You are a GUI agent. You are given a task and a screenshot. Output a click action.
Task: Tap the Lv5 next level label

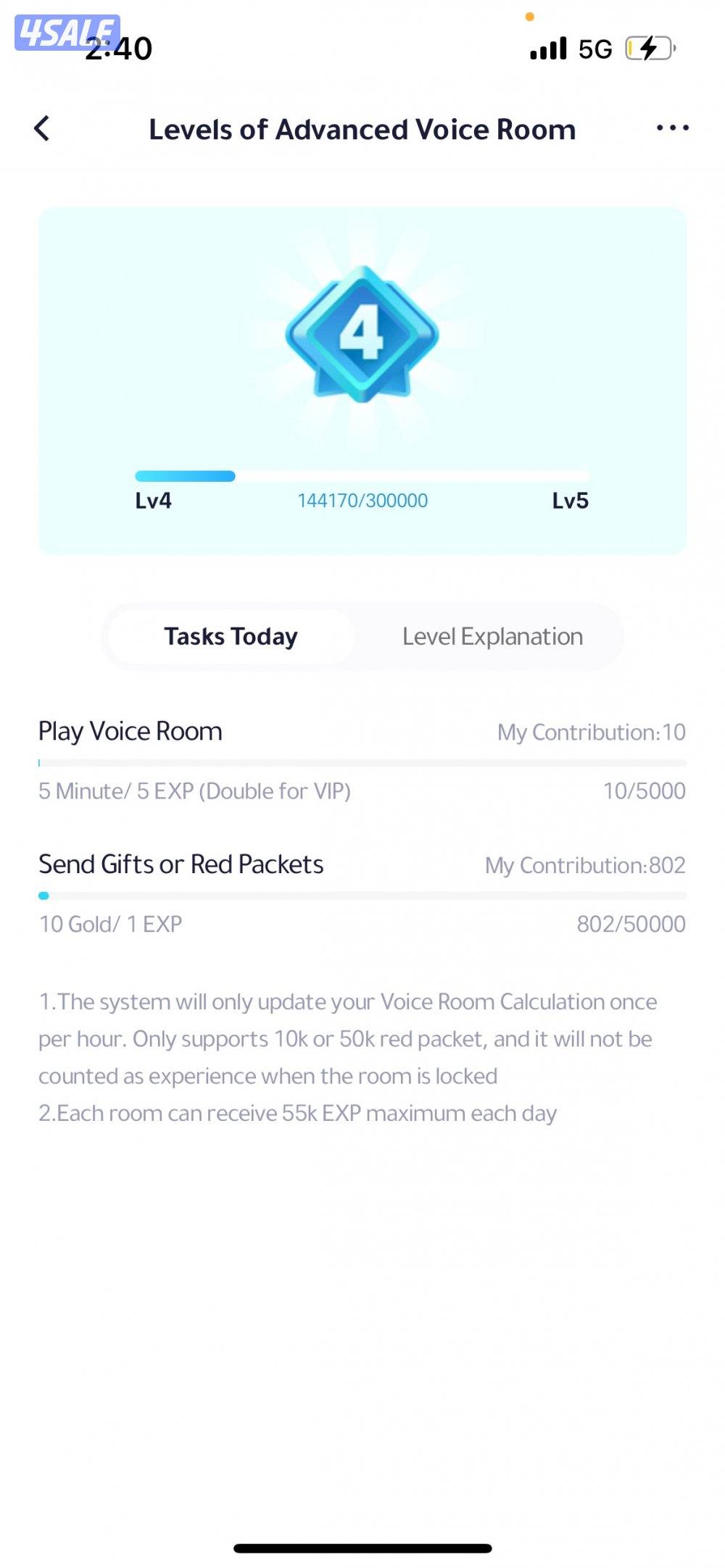[570, 501]
